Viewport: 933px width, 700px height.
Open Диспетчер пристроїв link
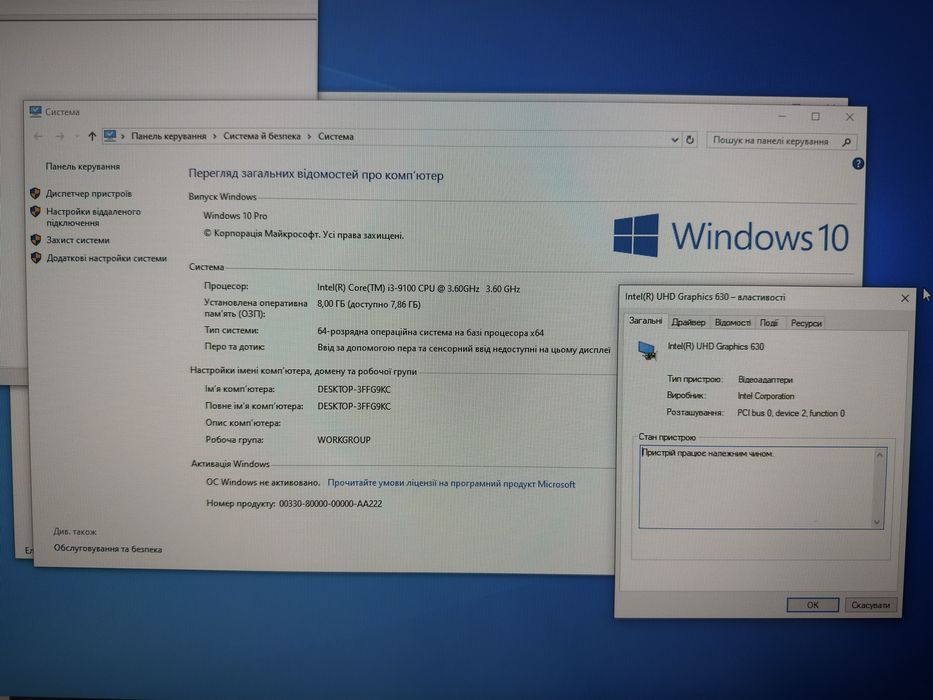(x=89, y=193)
